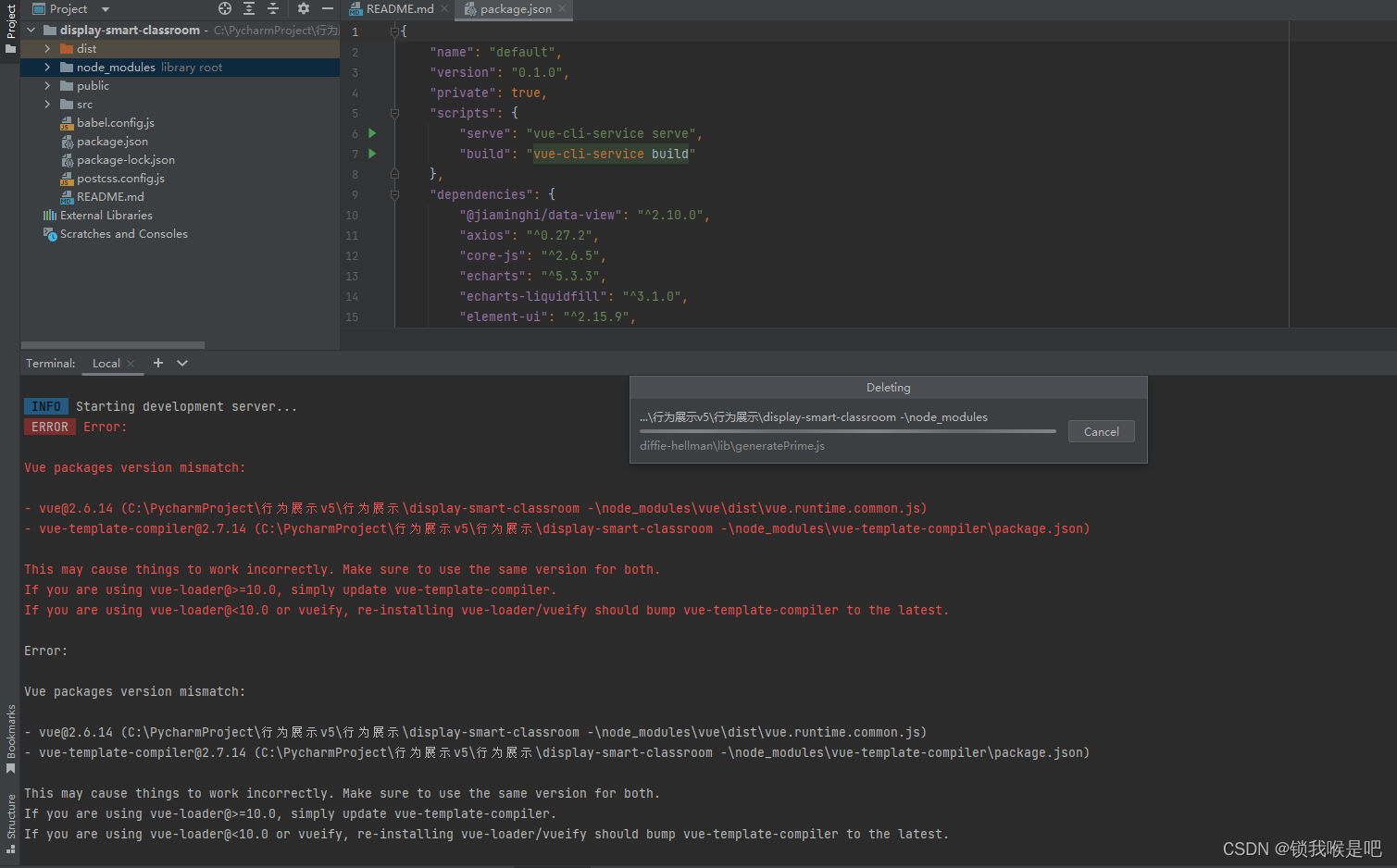Click line number 9 in editor gutter

[355, 194]
